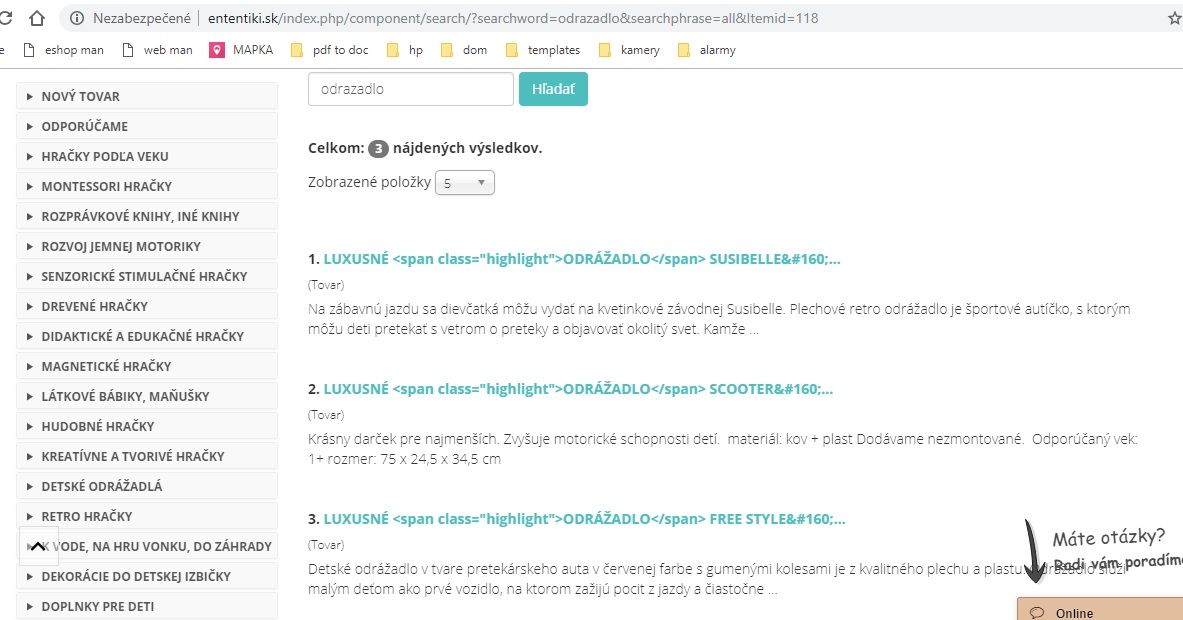The height and width of the screenshot is (620, 1183).
Task: Click the search field containing odrazadlo
Action: coord(410,89)
